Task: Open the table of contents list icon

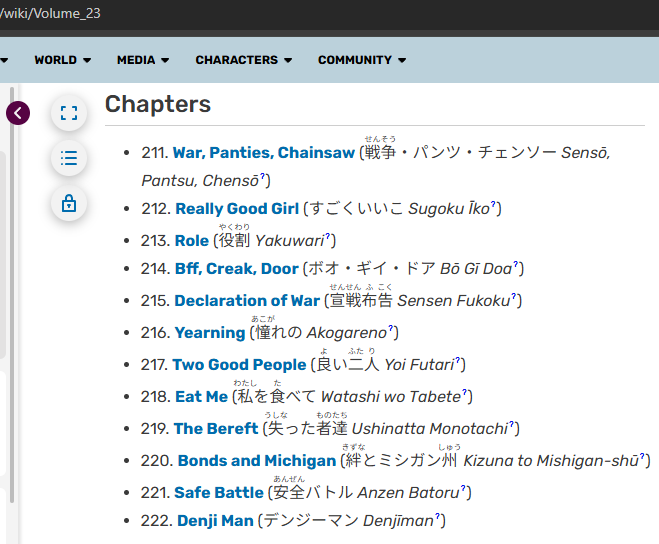Action: 69,158
